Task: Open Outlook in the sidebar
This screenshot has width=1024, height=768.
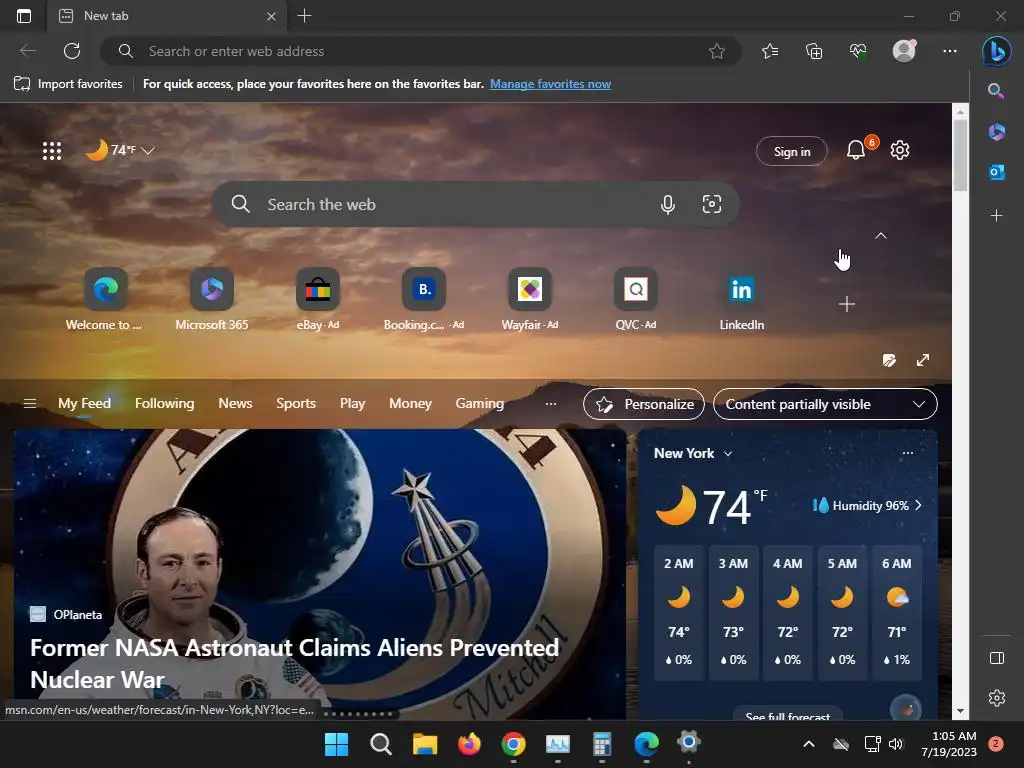Action: click(x=997, y=172)
